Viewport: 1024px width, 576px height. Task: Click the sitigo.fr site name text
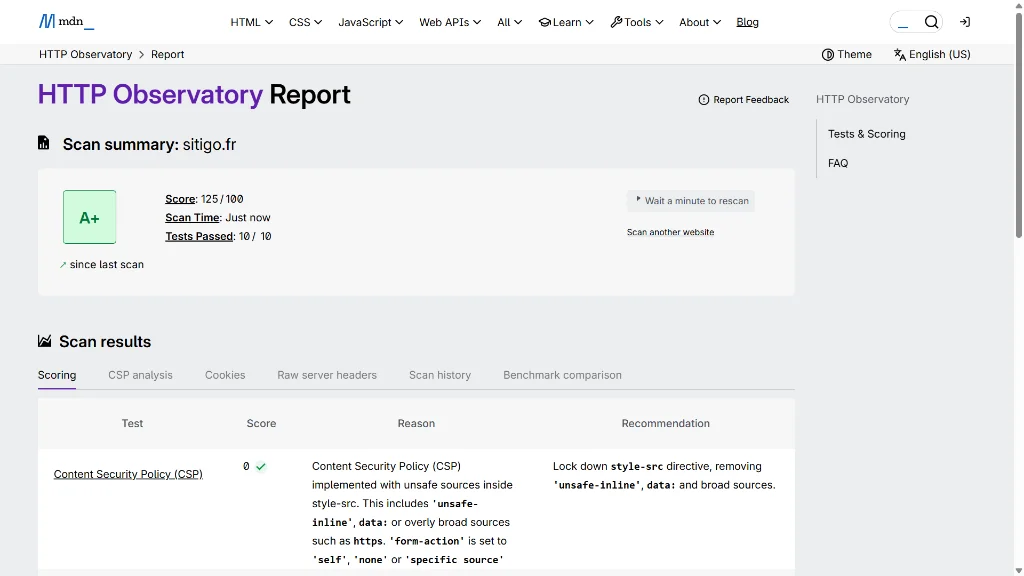[x=209, y=144]
